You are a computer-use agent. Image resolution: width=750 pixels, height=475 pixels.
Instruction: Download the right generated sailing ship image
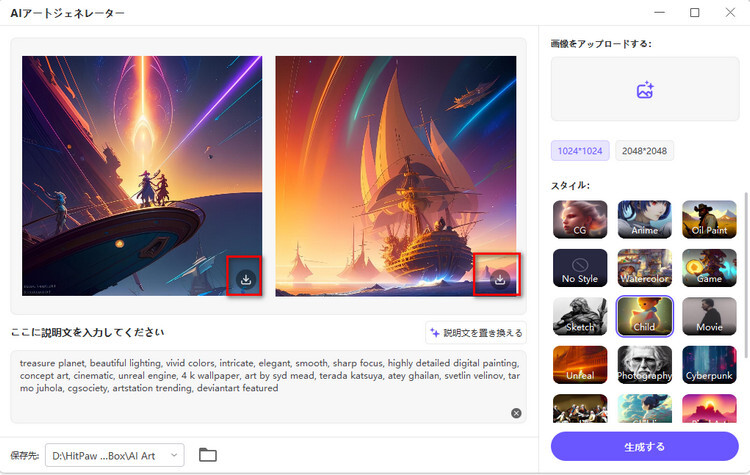click(x=500, y=279)
